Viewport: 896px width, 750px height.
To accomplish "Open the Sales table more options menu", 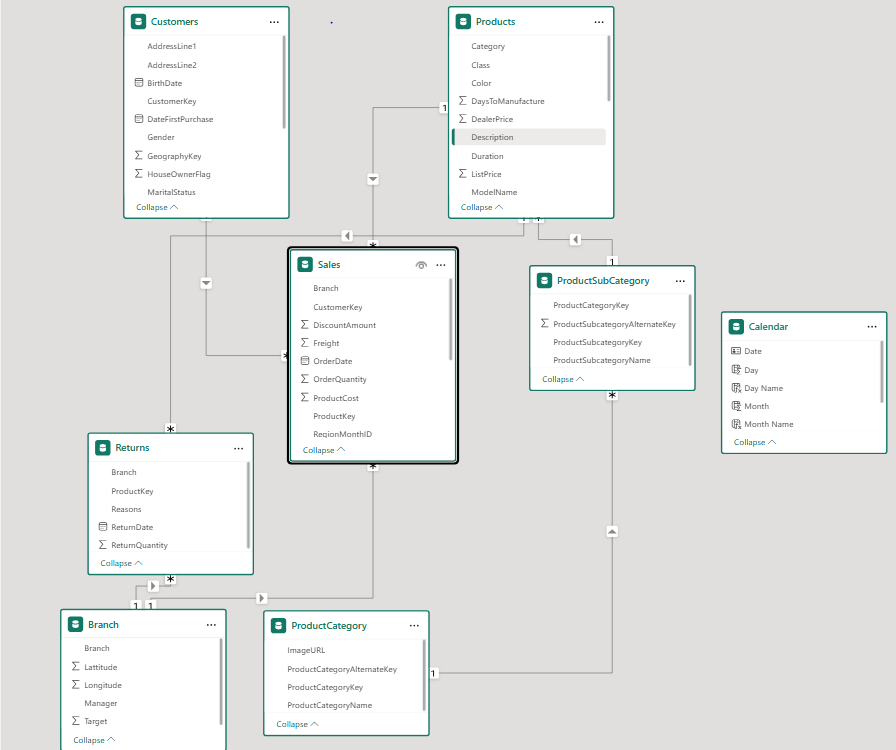I will [440, 265].
